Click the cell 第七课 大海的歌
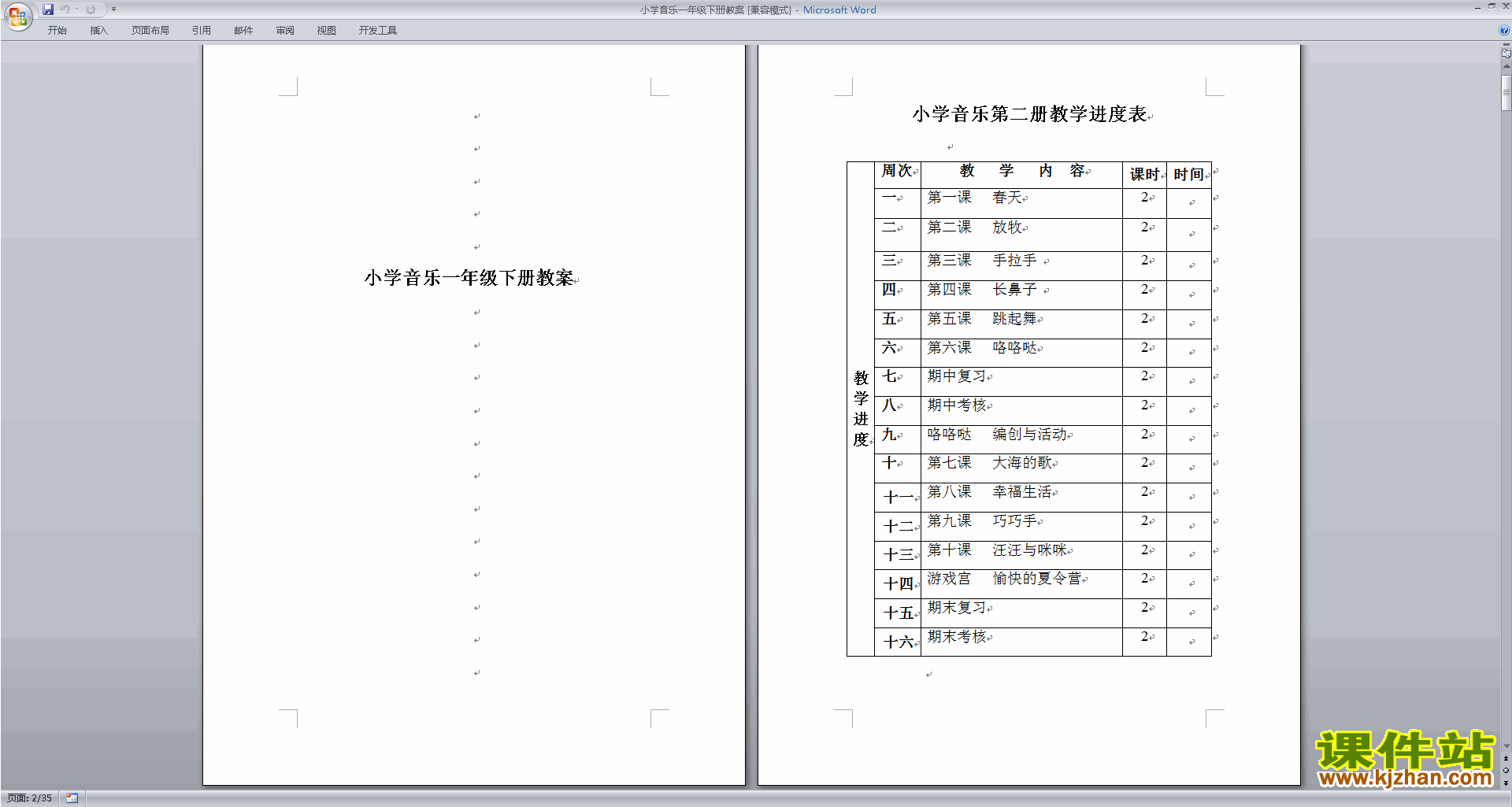This screenshot has height=807, width=1512. tap(1022, 468)
